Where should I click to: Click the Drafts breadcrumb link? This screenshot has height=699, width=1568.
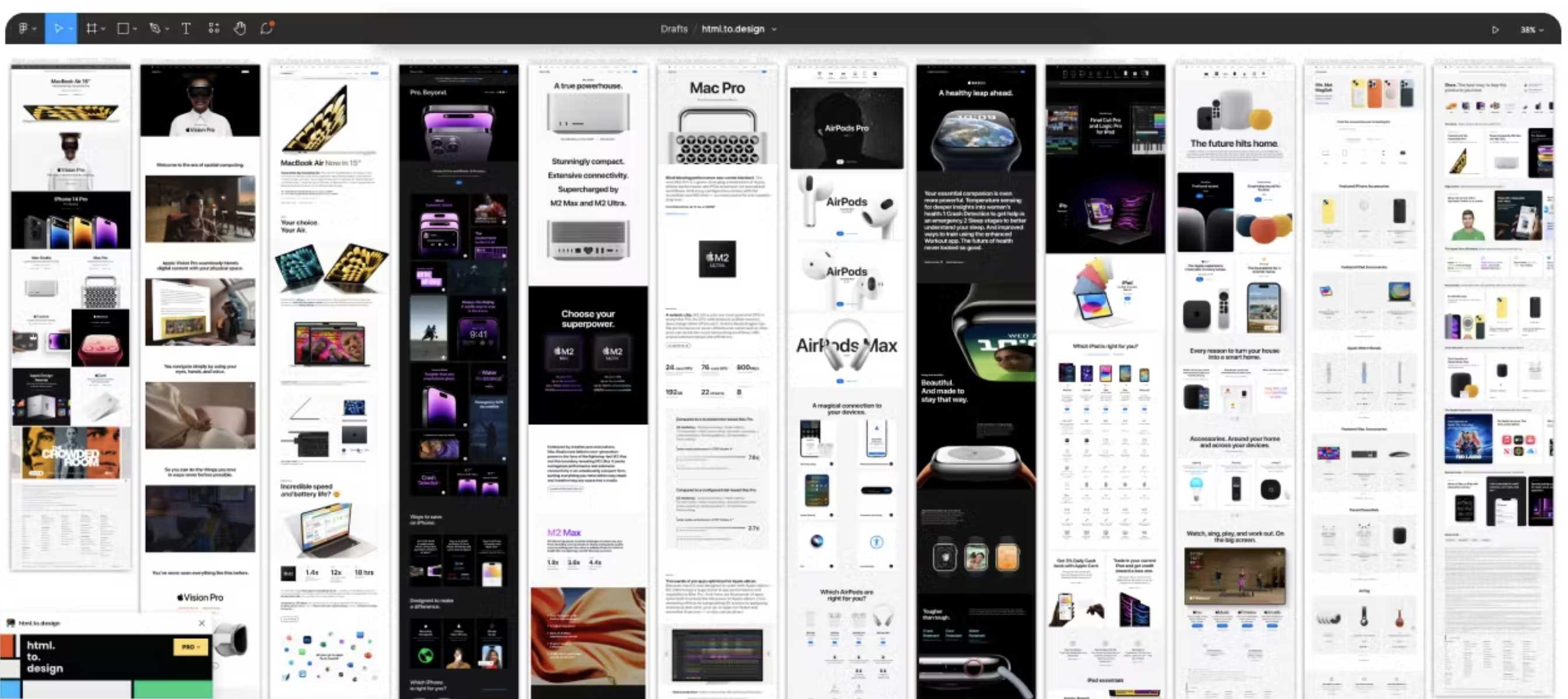(674, 29)
